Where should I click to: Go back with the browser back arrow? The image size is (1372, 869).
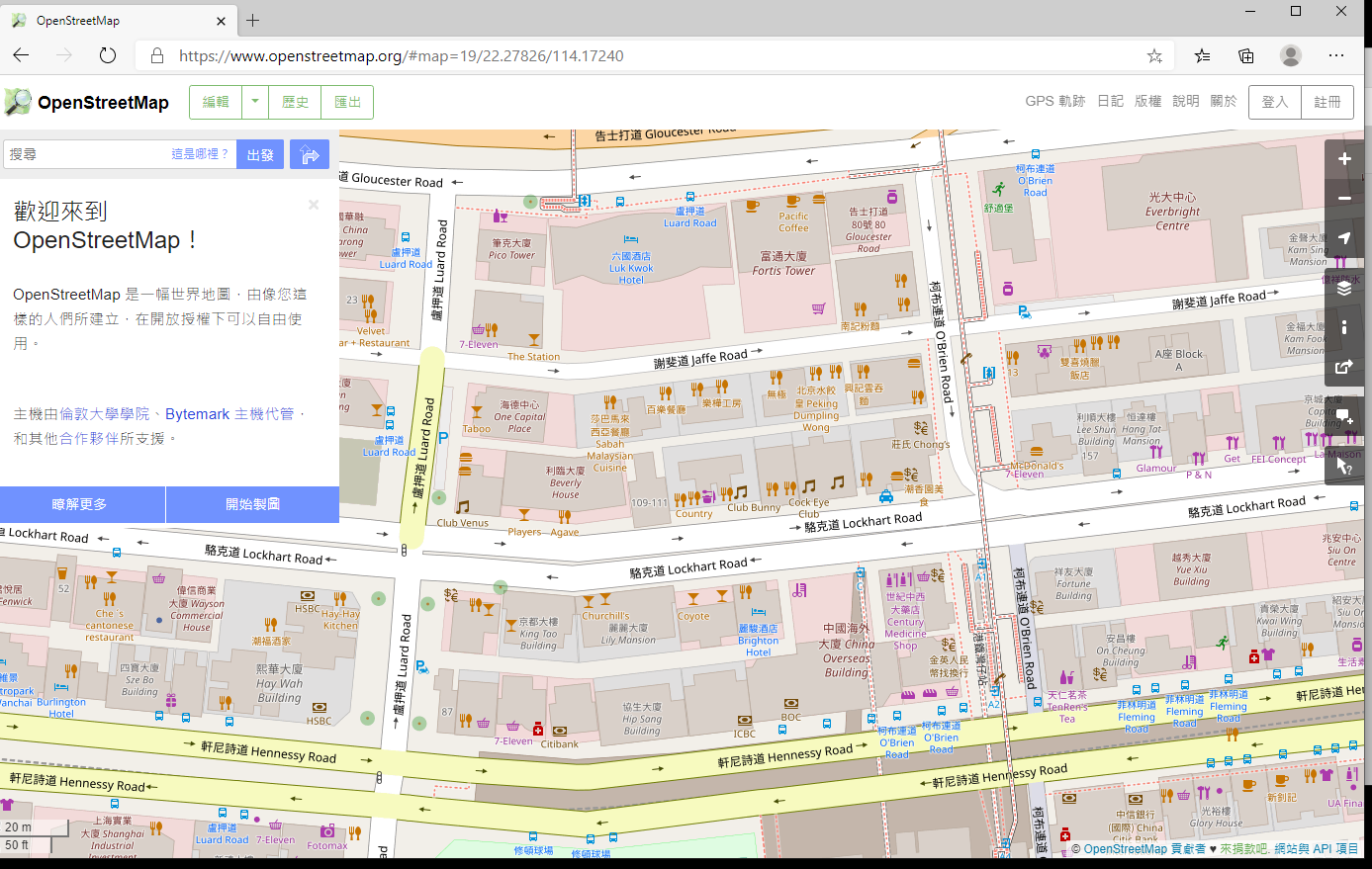(22, 55)
